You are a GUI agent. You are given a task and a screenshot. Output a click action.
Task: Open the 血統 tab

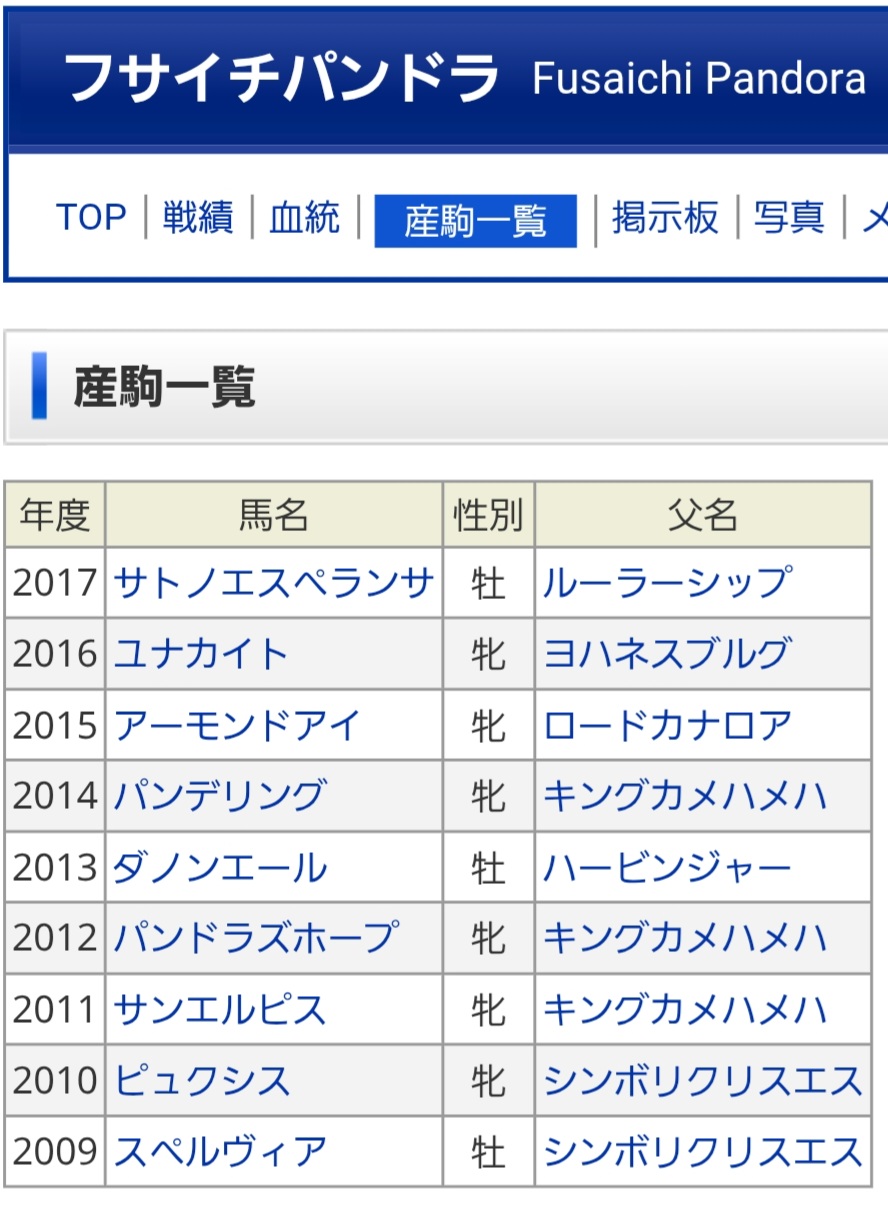coord(305,218)
